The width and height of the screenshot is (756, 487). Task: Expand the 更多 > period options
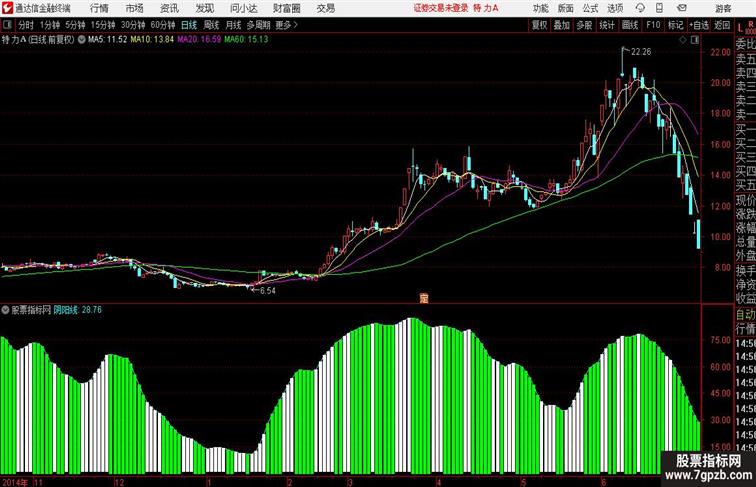coord(286,25)
